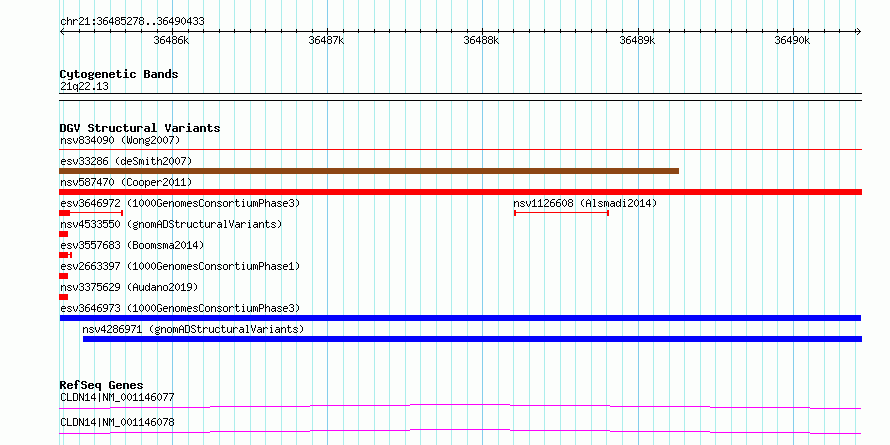Open variant nsv3375629 (Audano2019) label

129,287
